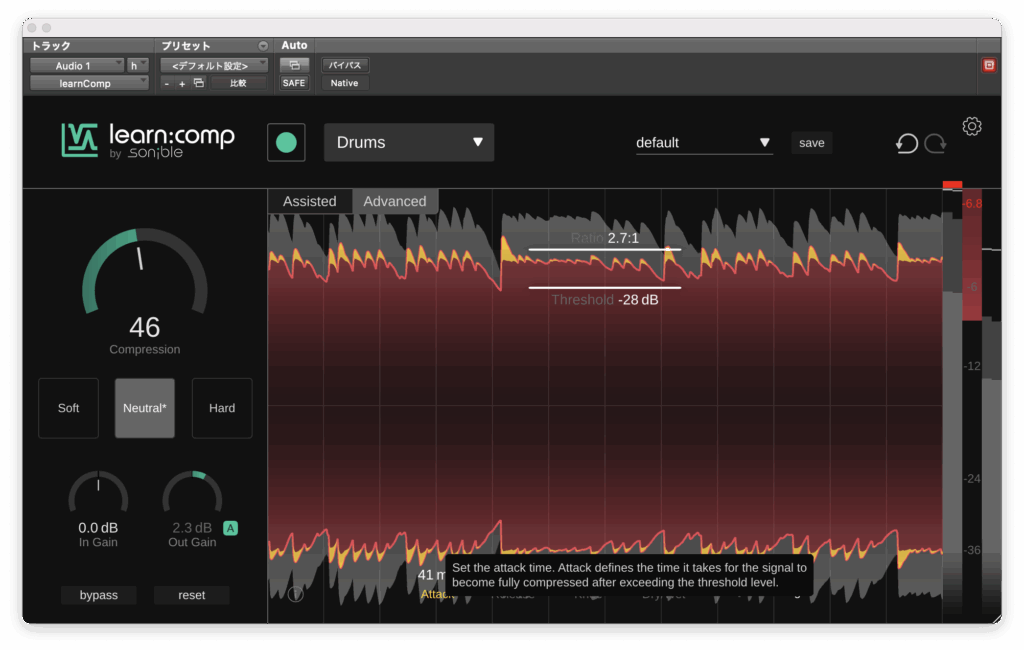This screenshot has height=650, width=1024.
Task: Open the Drums profile dropdown
Action: (x=409, y=142)
